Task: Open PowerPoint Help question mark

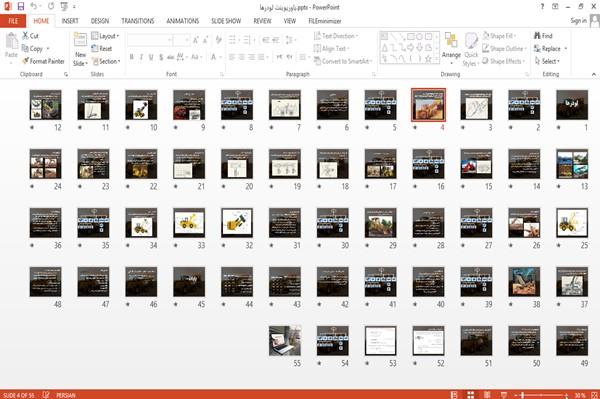Action: coord(542,7)
